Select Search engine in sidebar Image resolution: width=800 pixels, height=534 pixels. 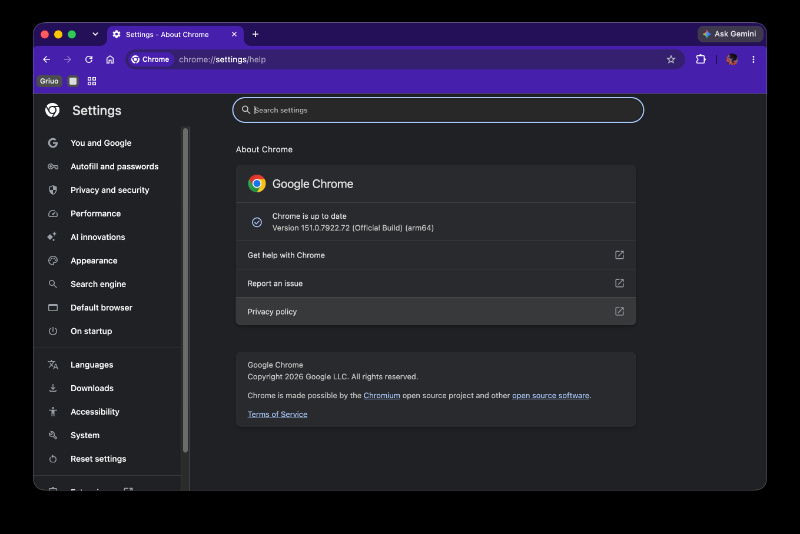pyautogui.click(x=98, y=284)
